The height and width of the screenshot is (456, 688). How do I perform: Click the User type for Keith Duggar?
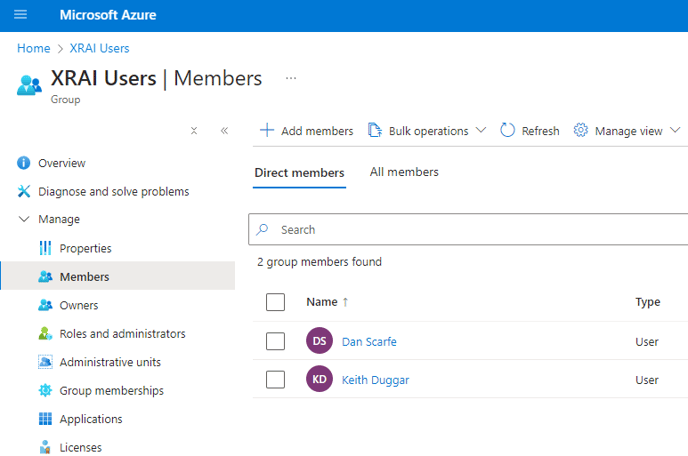[x=647, y=380]
